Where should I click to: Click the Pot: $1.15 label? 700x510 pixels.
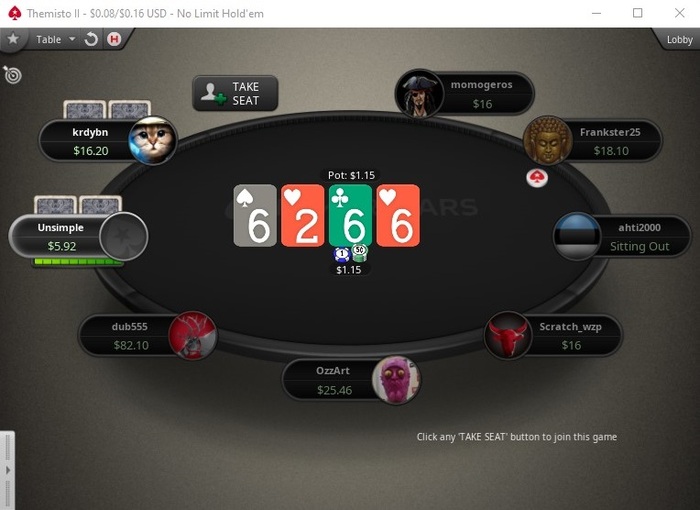[351, 175]
